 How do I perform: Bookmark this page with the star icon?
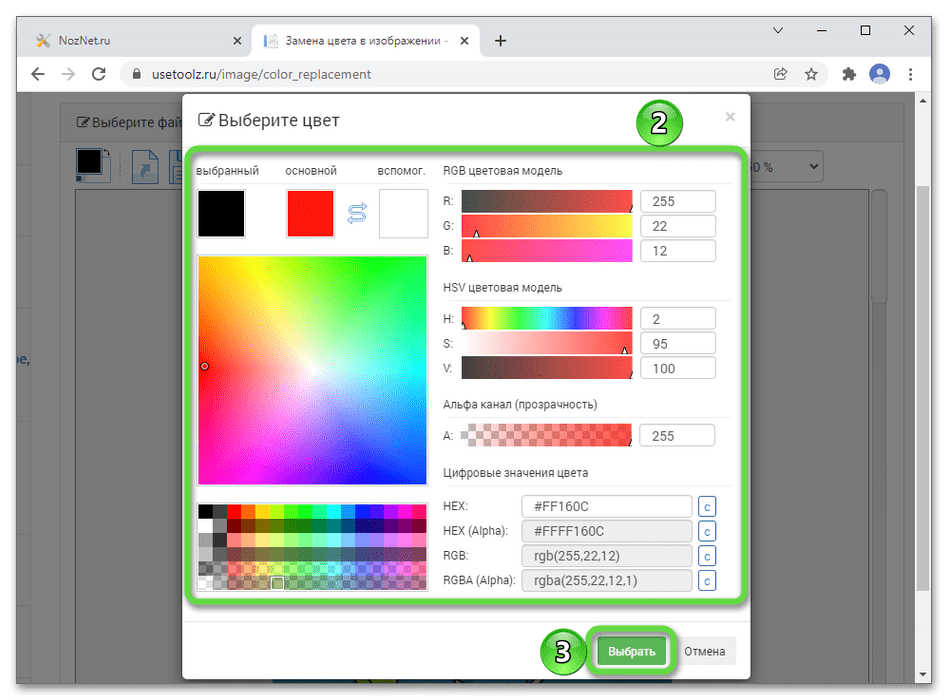[x=811, y=74]
